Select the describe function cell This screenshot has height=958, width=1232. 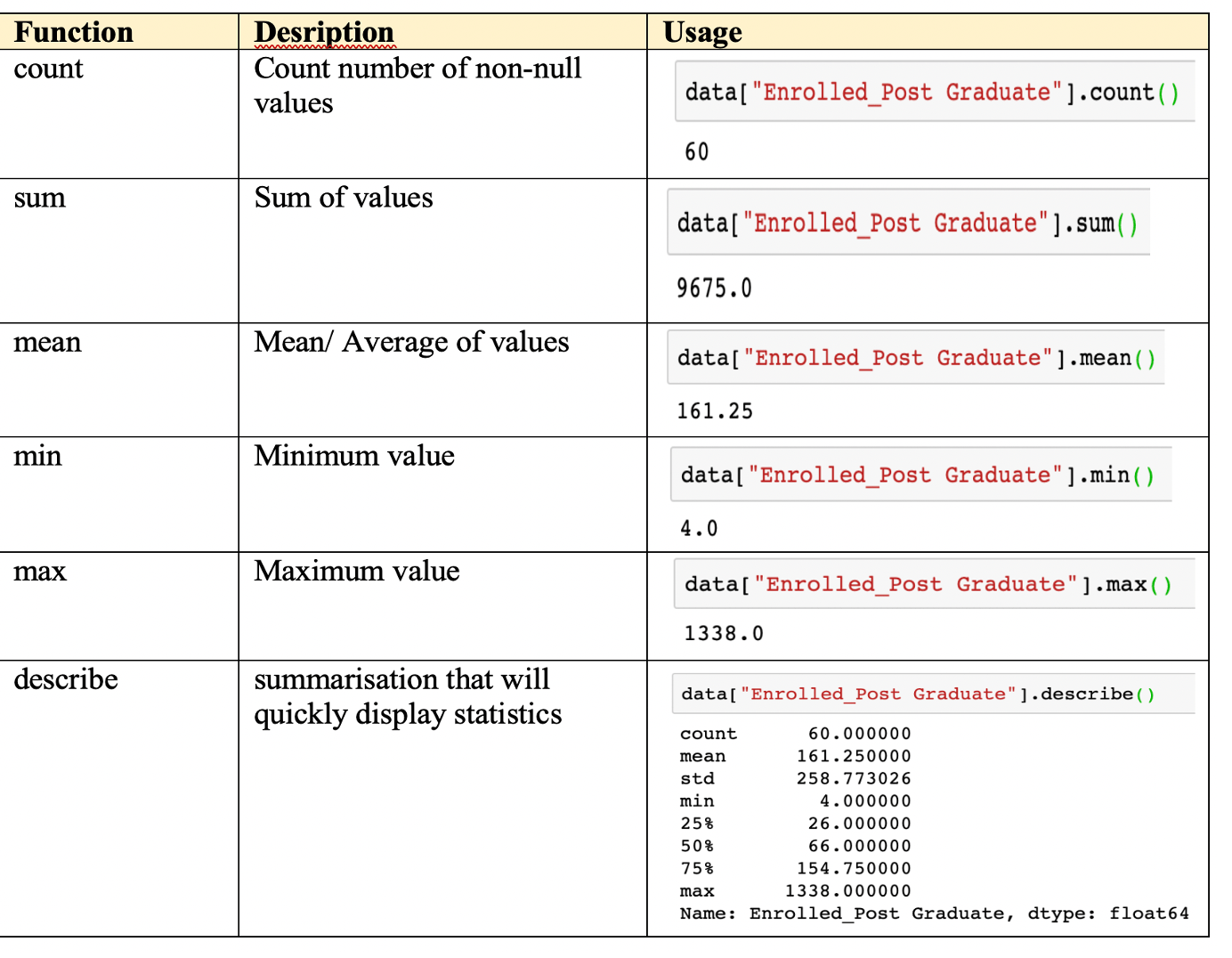point(65,679)
